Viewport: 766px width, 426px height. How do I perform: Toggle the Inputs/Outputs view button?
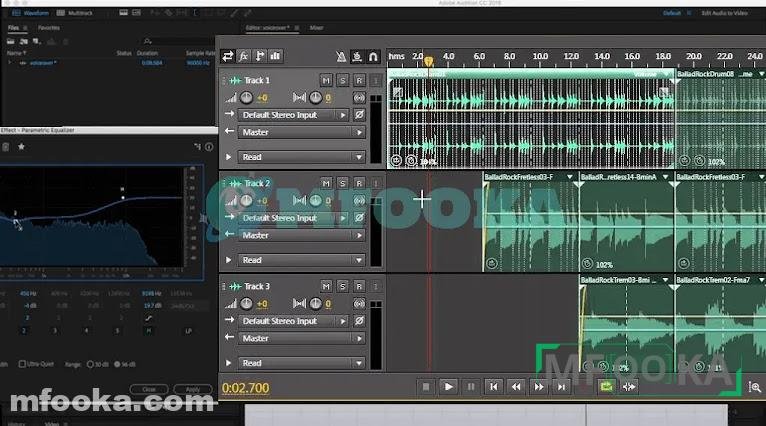click(228, 56)
